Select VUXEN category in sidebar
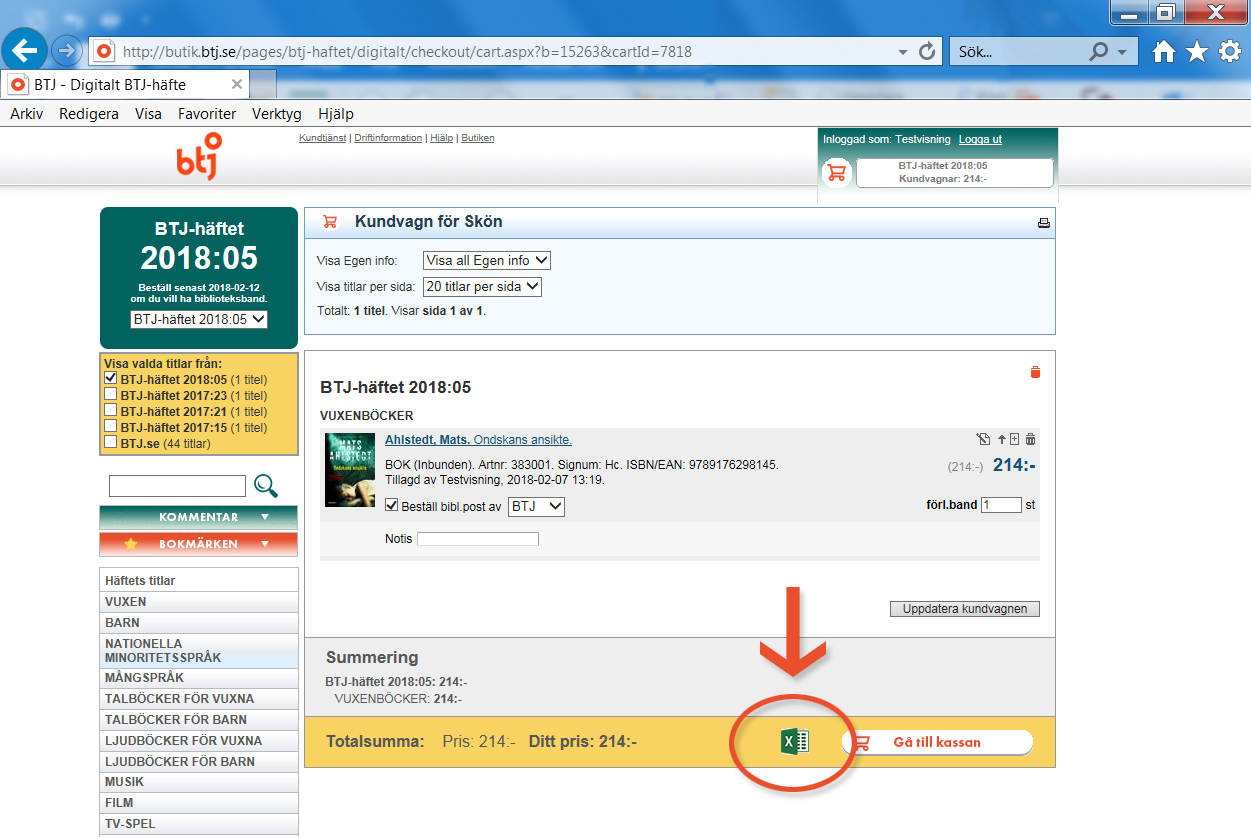Viewport: 1251px width, 837px height. [x=199, y=602]
